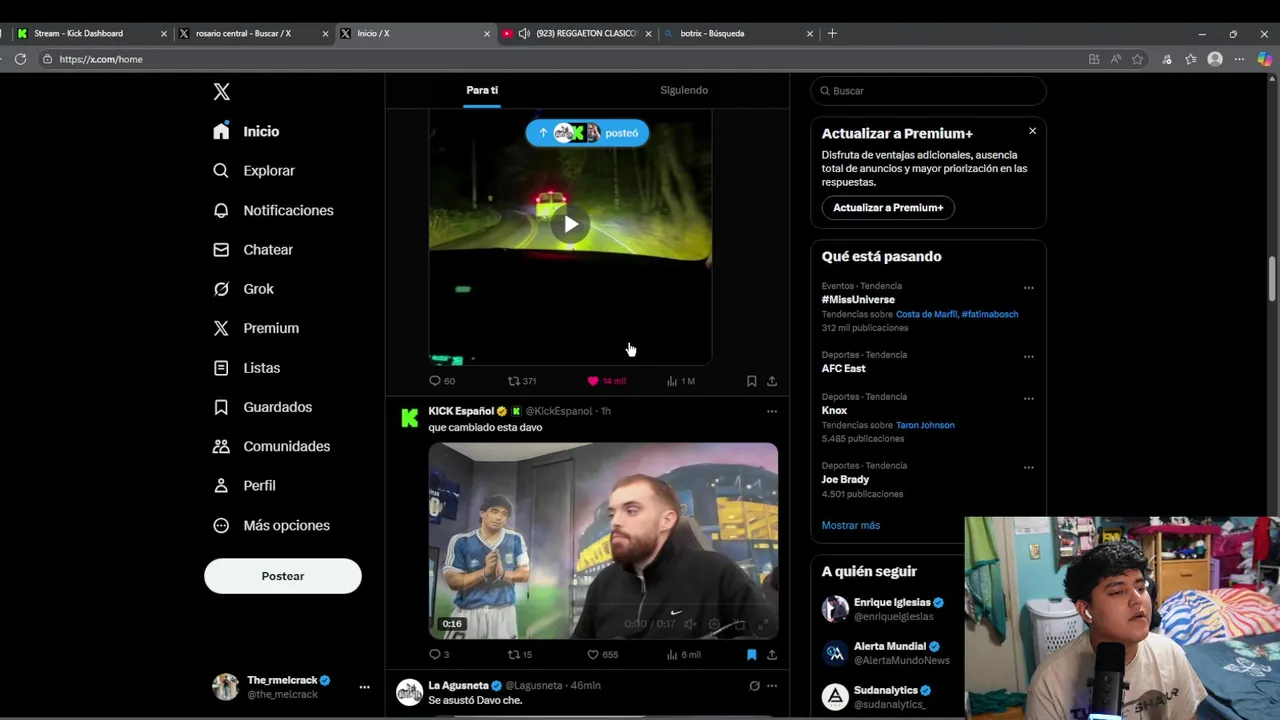This screenshot has height=720, width=1280.
Task: Switch to Para ti tab
Action: pos(482,90)
